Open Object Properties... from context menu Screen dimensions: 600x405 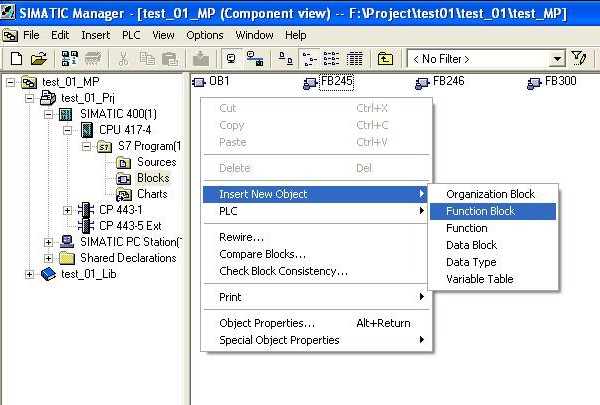pyautogui.click(x=315, y=323)
